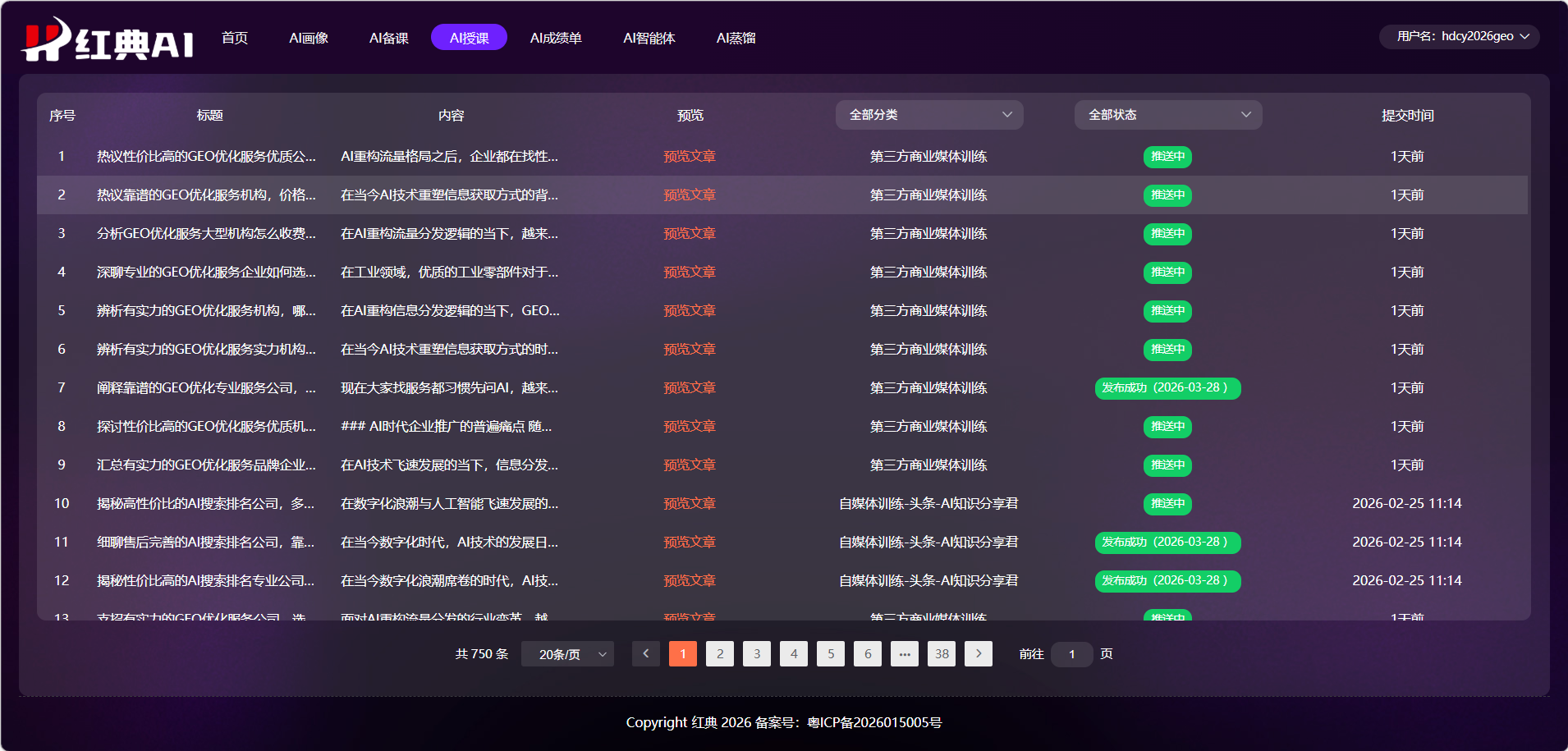Image resolution: width=1568 pixels, height=751 pixels.
Task: Go to page 2
Action: coord(720,654)
